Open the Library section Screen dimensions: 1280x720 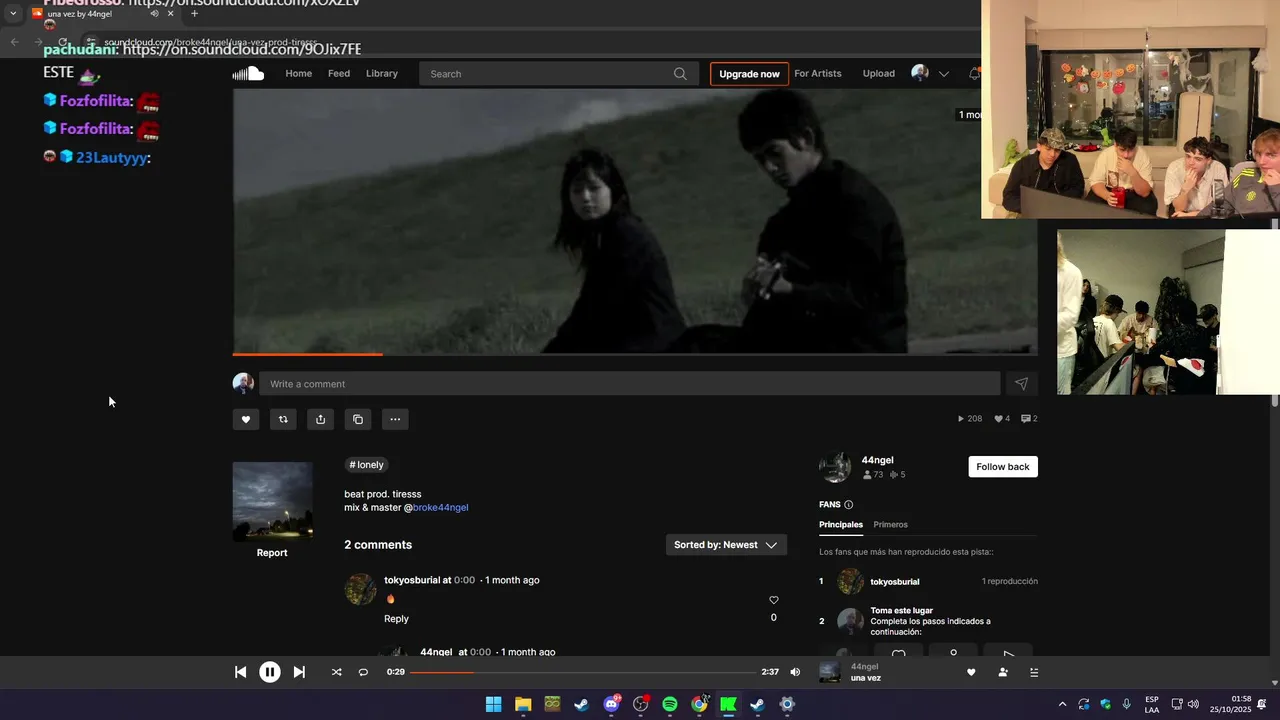point(382,73)
